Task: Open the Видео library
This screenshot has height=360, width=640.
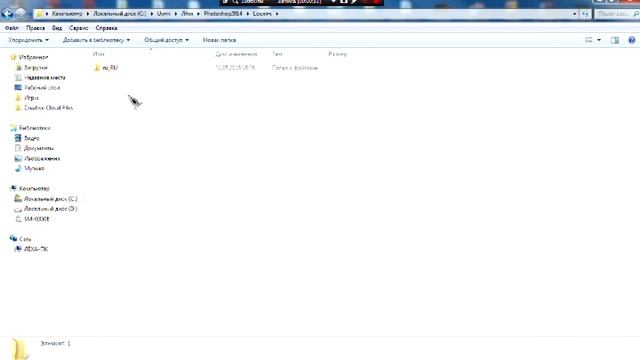Action: coord(31,138)
